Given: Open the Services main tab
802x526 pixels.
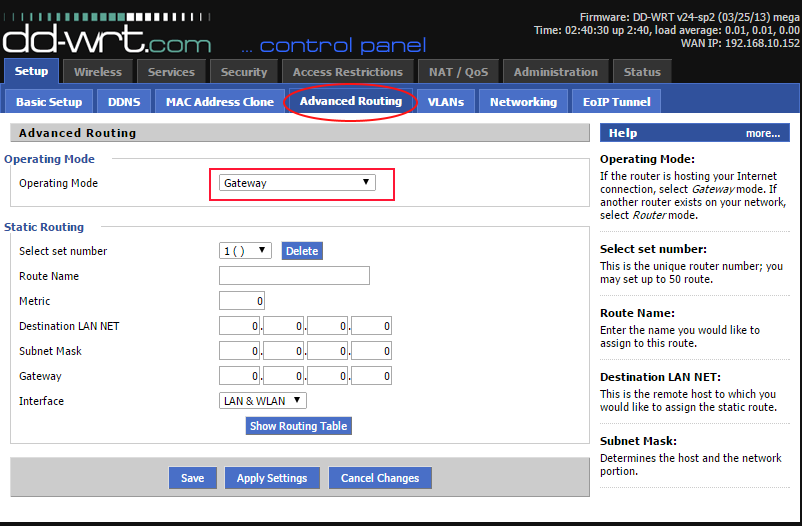Looking at the screenshot, I should [x=171, y=72].
